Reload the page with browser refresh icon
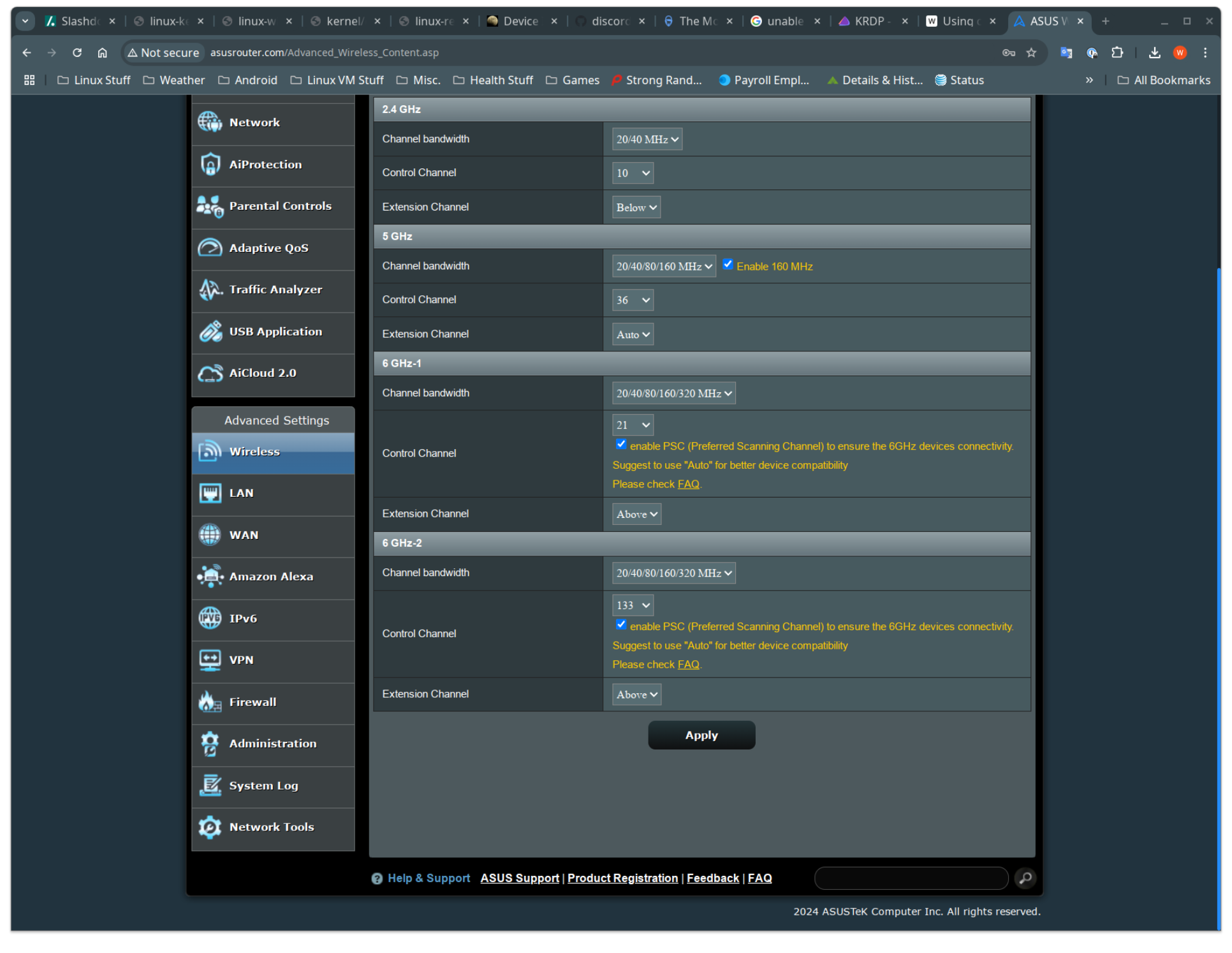 coord(77,52)
